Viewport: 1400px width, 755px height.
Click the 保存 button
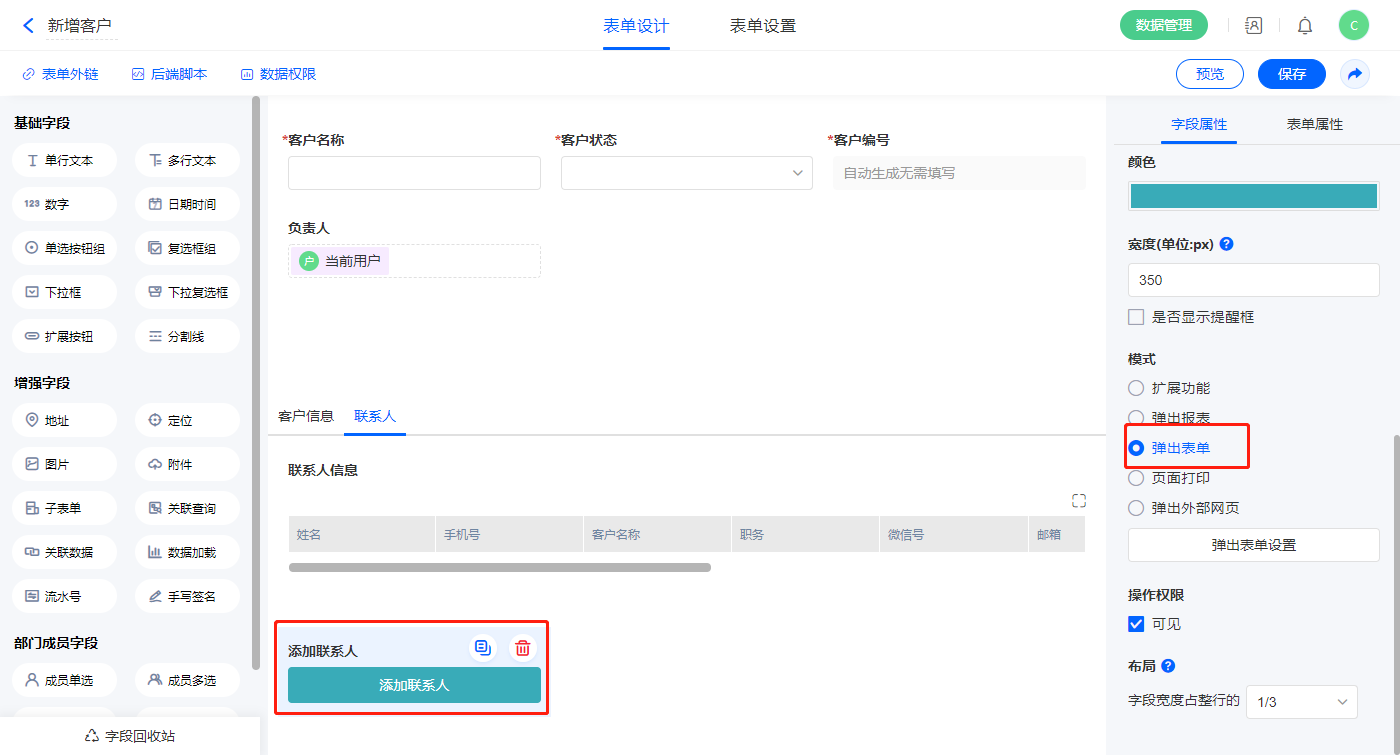(x=1291, y=74)
